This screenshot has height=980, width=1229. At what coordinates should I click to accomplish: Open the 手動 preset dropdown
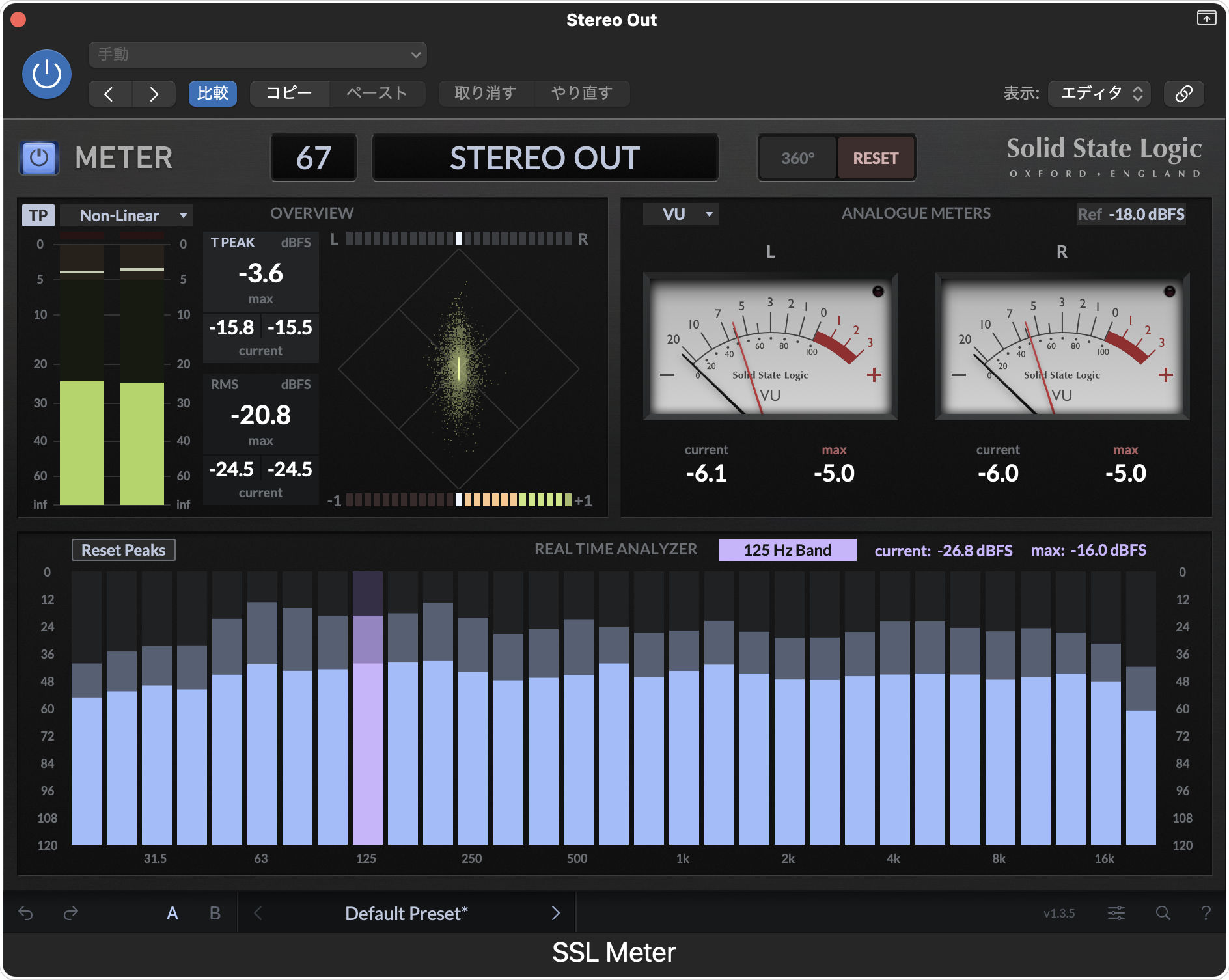(257, 55)
